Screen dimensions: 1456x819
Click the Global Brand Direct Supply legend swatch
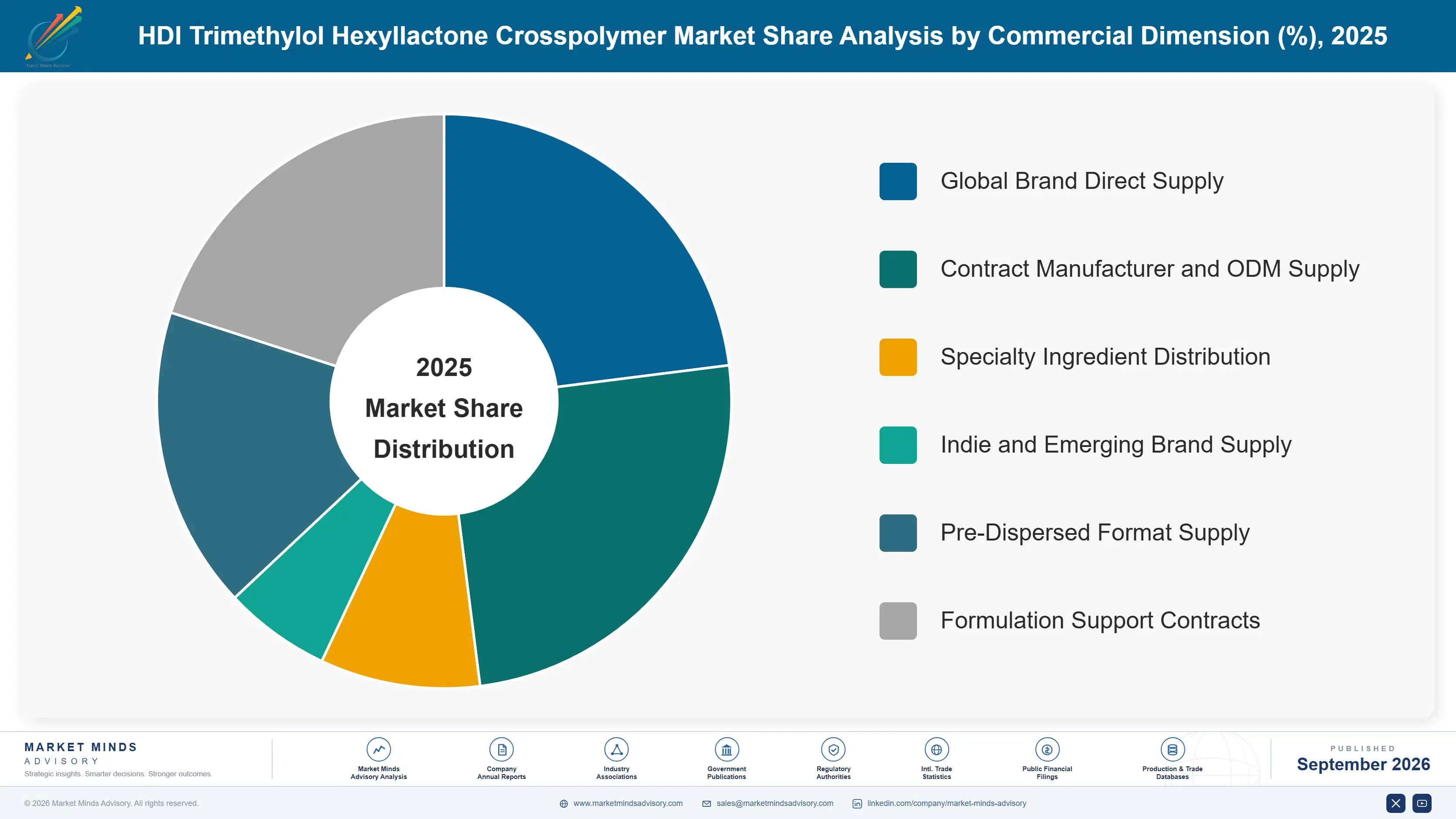[x=897, y=181]
